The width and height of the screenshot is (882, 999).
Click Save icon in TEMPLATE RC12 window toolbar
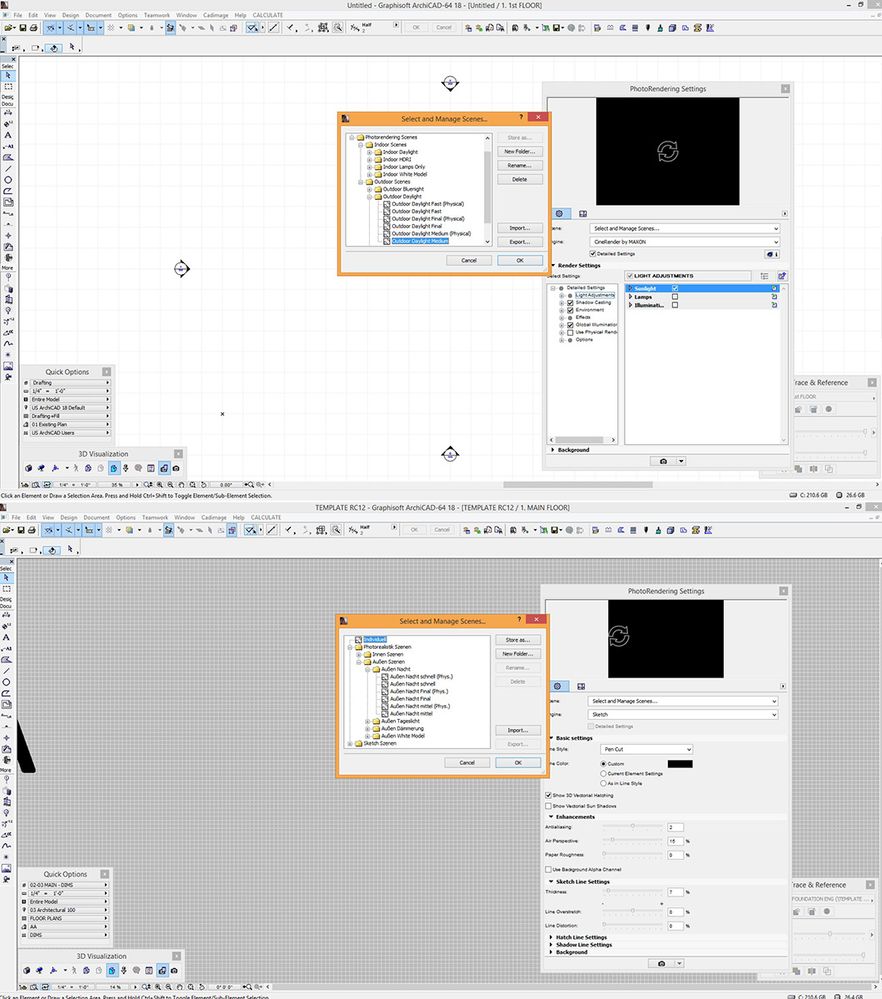coord(21,530)
